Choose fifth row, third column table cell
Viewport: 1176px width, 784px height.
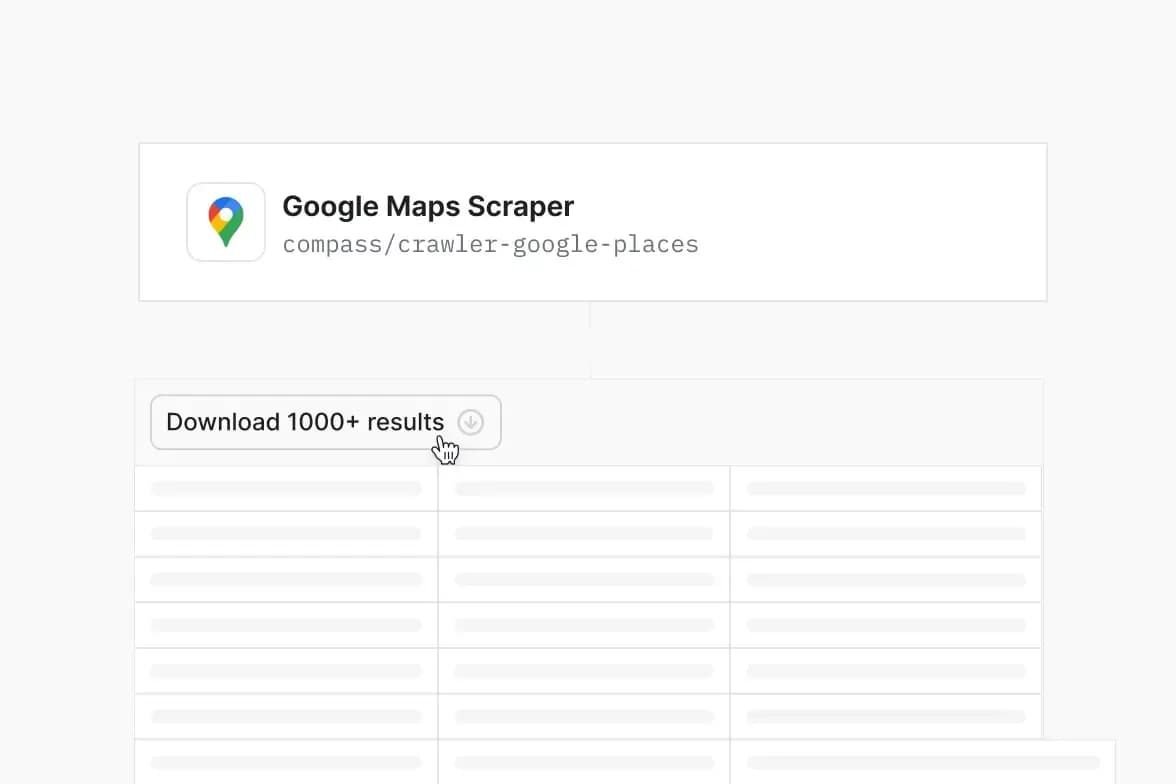pyautogui.click(x=886, y=671)
